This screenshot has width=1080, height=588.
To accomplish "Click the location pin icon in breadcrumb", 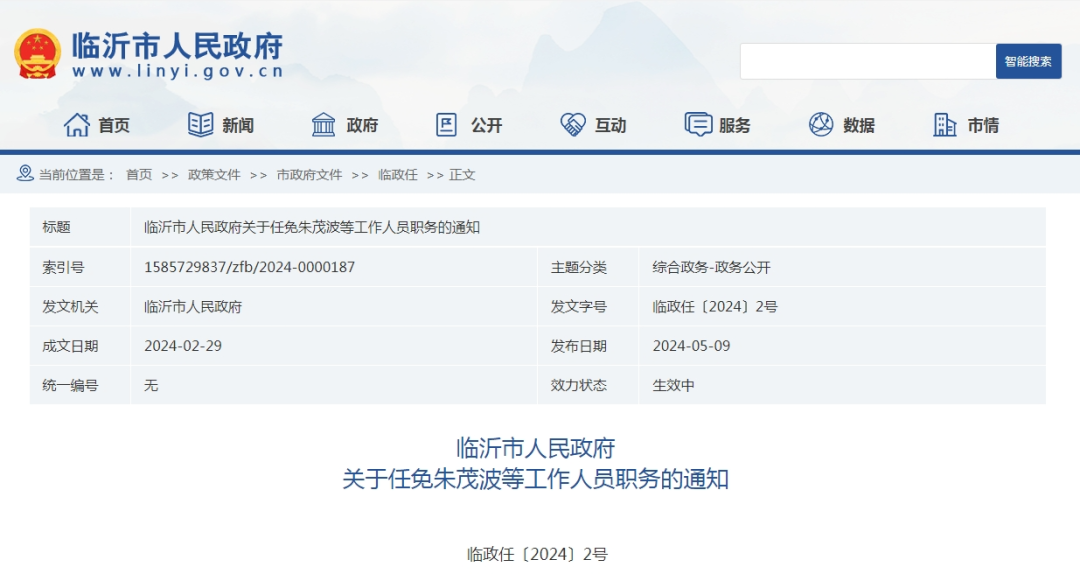I will [25, 174].
